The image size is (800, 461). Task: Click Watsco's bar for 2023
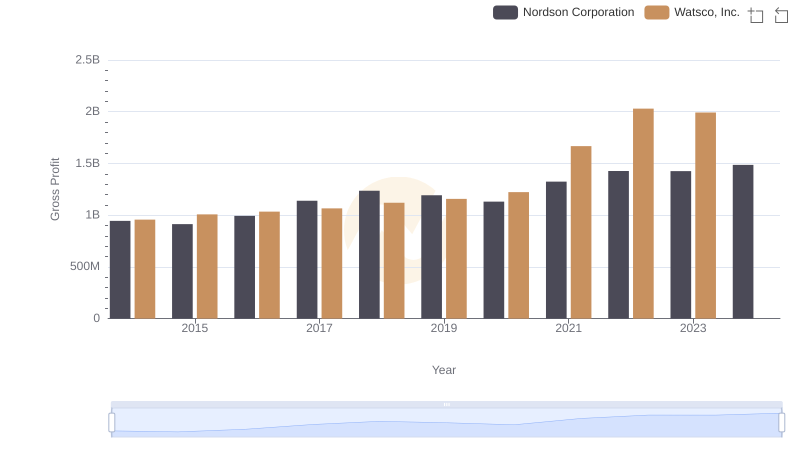[705, 216]
